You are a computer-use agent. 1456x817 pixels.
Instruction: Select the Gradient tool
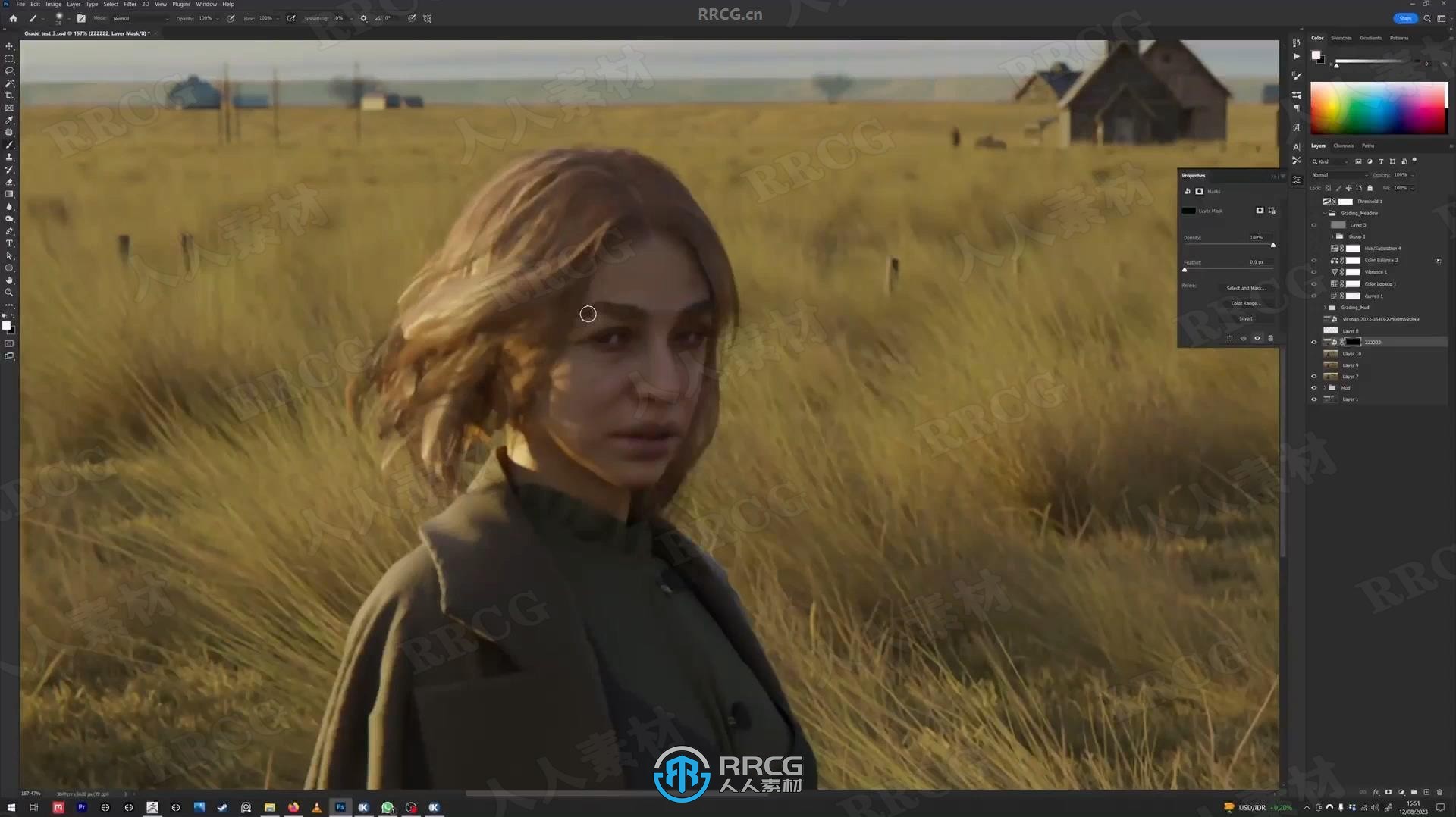9,194
